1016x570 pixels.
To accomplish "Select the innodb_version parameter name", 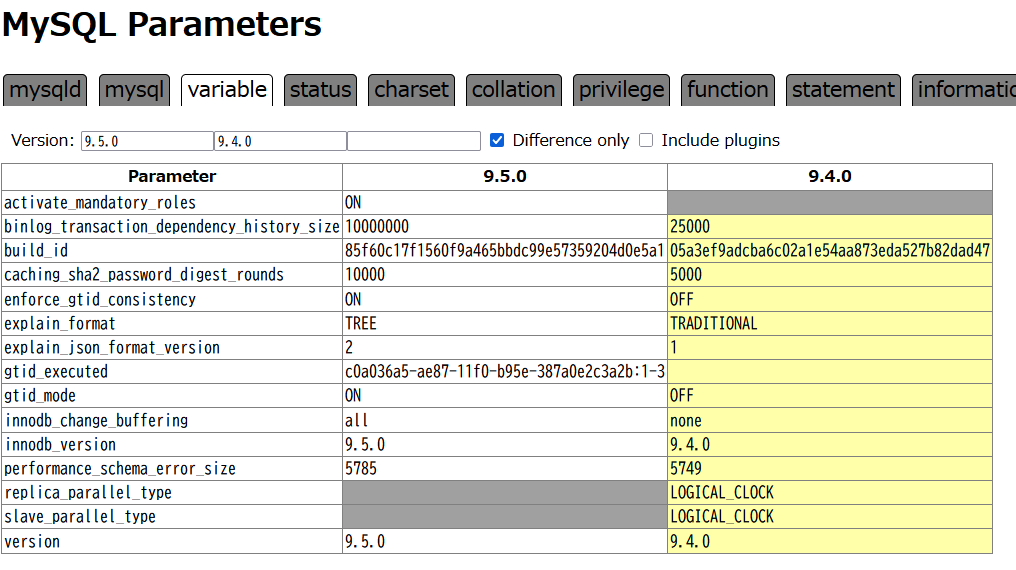I will [x=60, y=444].
